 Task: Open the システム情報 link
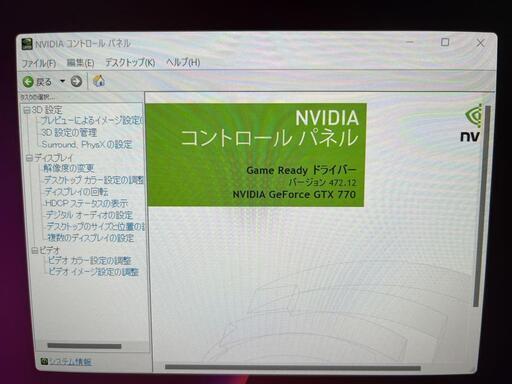[70, 362]
